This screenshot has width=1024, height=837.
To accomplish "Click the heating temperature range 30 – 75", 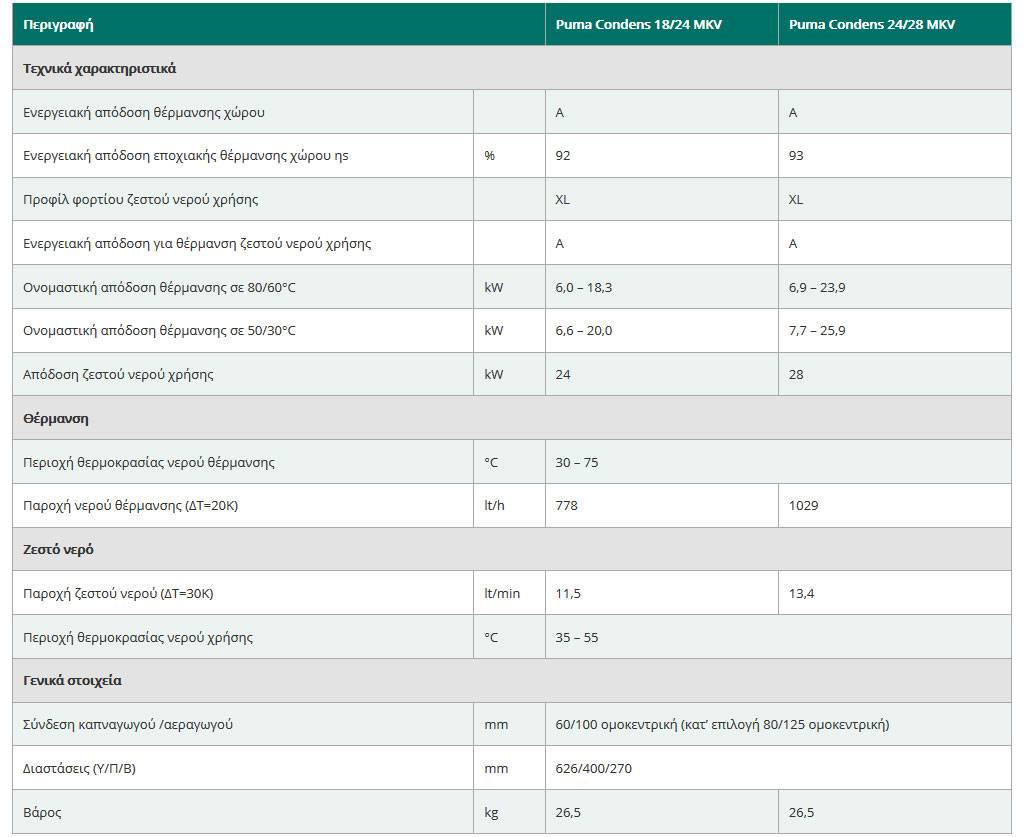I will (577, 462).
